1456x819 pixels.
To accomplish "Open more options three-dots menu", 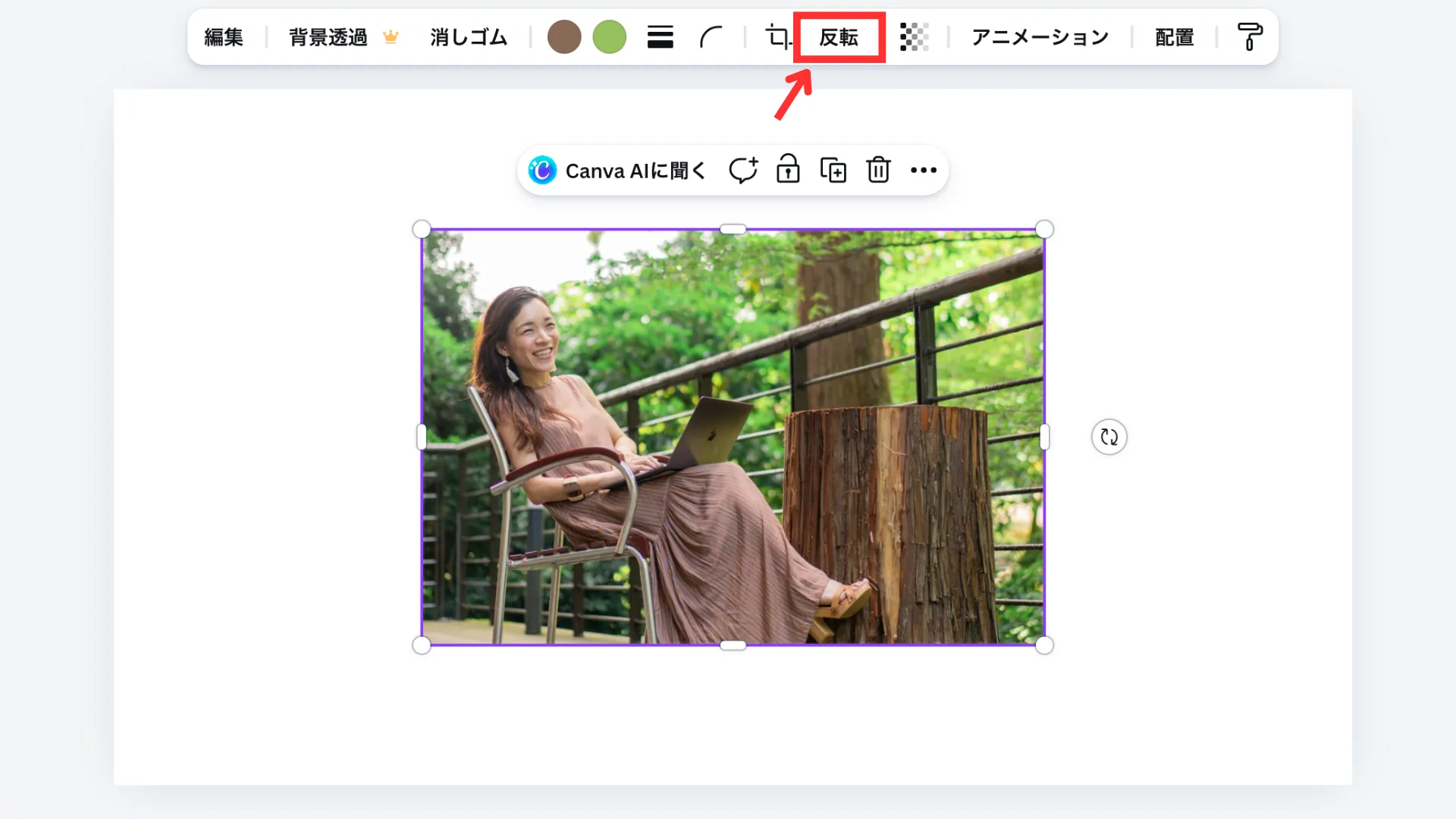I will click(923, 171).
